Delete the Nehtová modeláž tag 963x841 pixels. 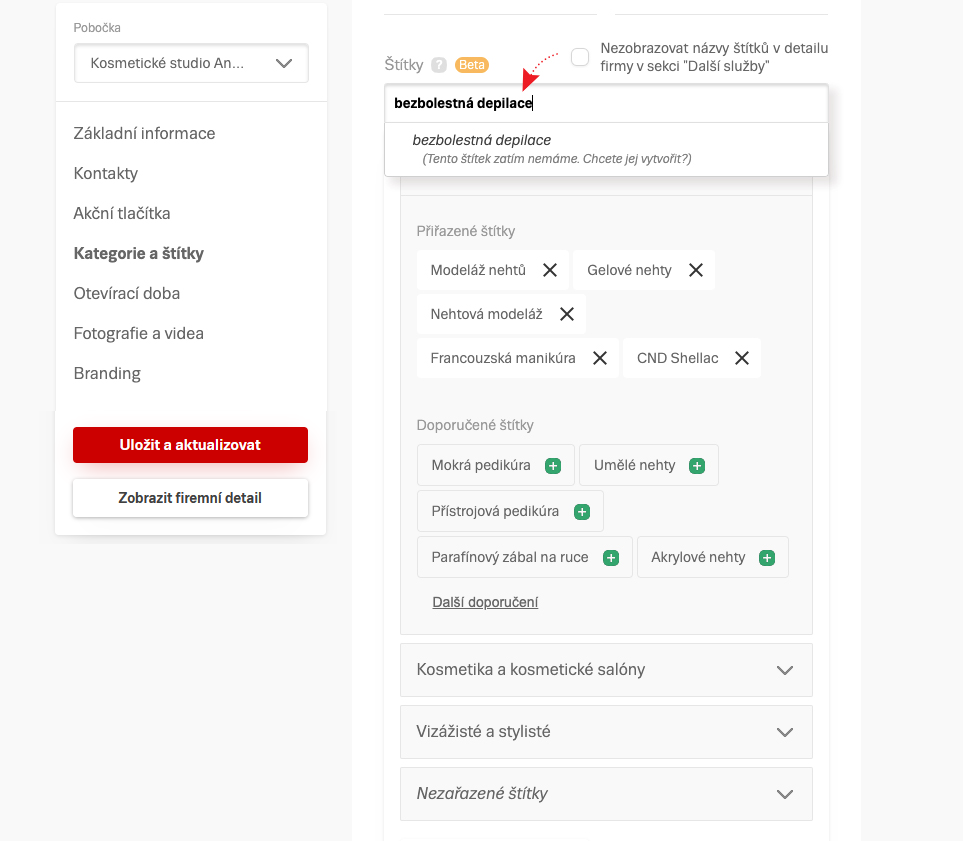tap(567, 314)
